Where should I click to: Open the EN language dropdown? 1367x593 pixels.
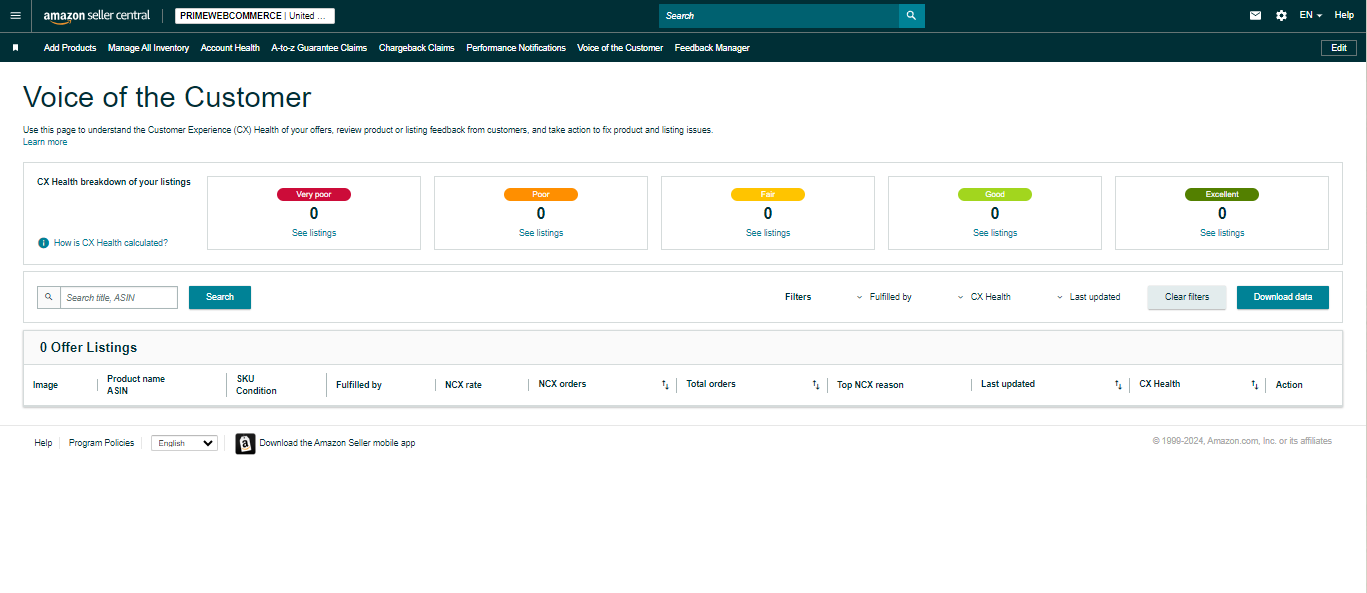pyautogui.click(x=1311, y=16)
